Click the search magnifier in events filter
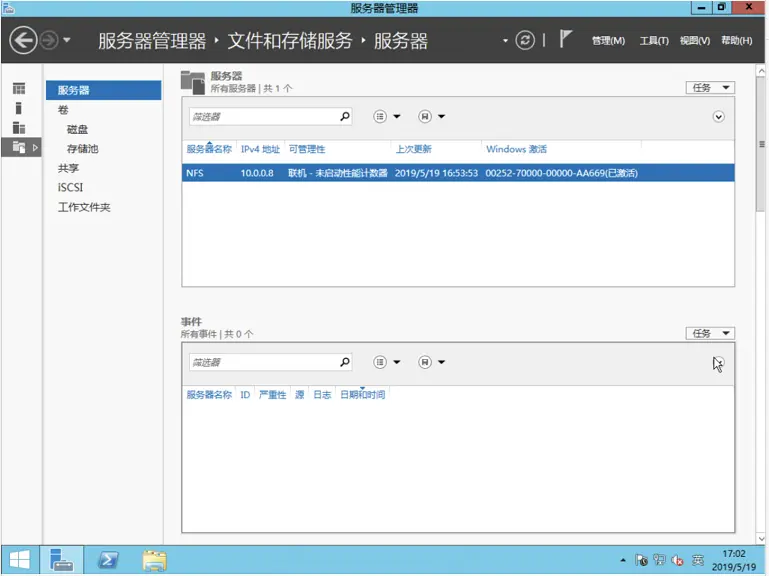The width and height of the screenshot is (769, 576). click(345, 362)
